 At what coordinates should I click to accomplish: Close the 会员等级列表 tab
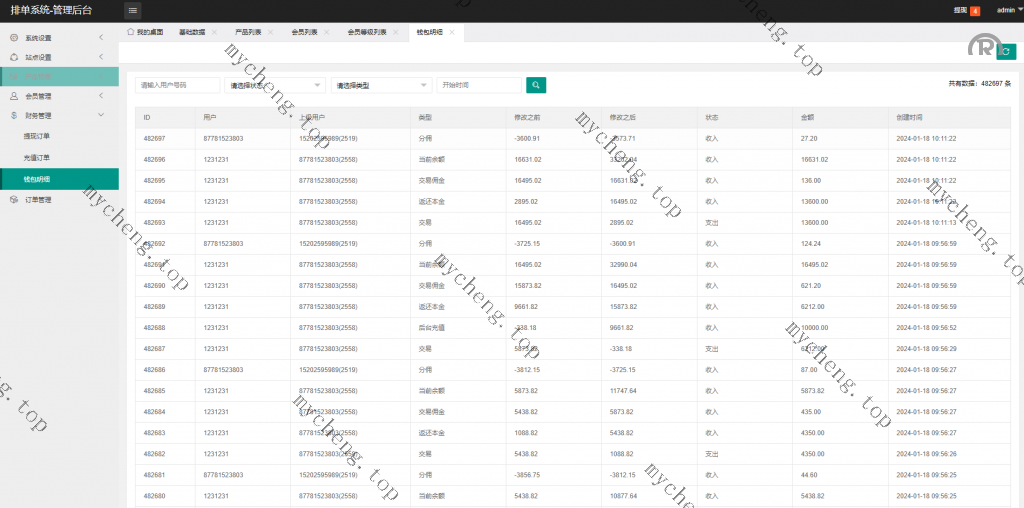395,32
